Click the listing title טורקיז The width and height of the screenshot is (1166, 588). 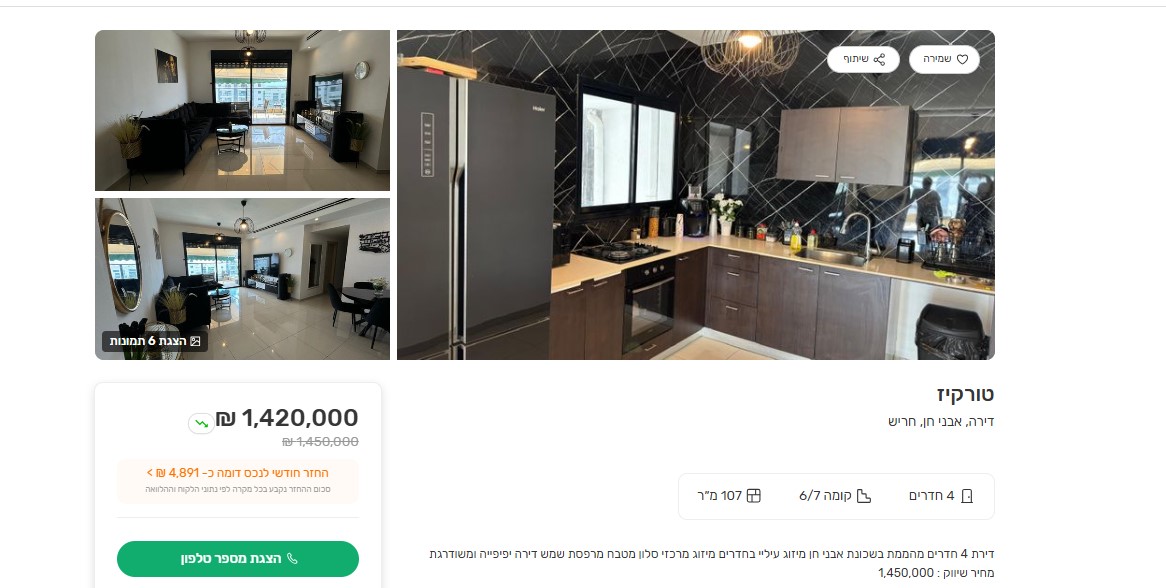[x=965, y=394]
